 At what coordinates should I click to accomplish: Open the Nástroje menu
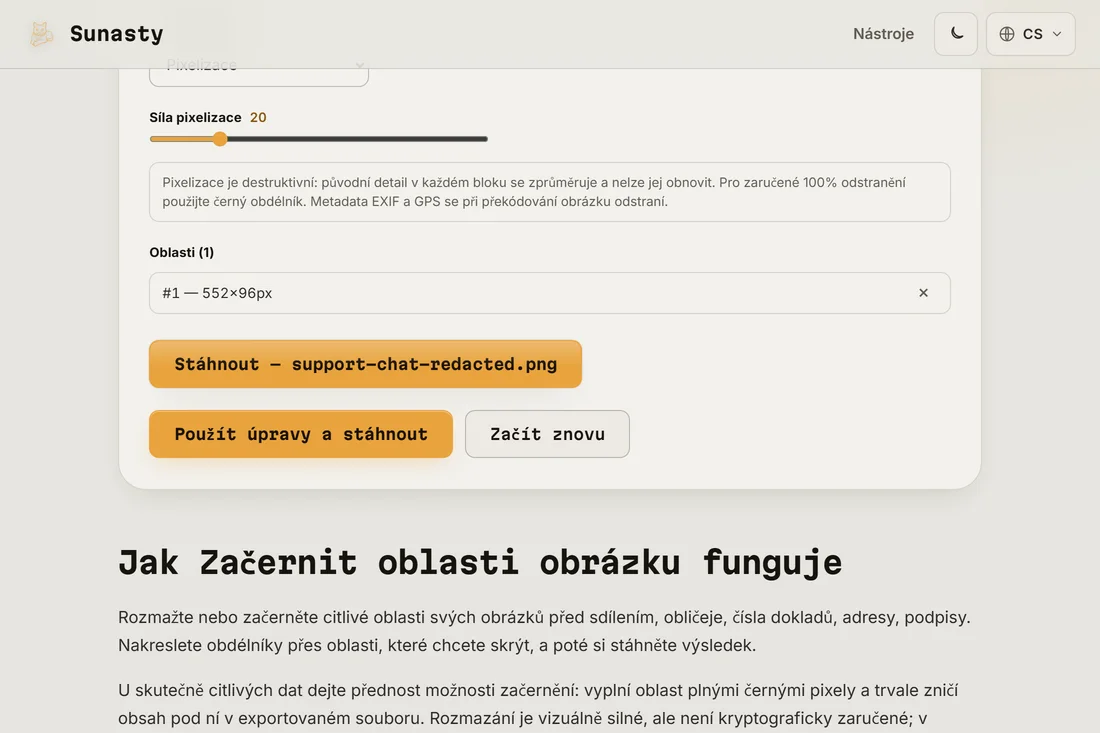click(x=883, y=34)
